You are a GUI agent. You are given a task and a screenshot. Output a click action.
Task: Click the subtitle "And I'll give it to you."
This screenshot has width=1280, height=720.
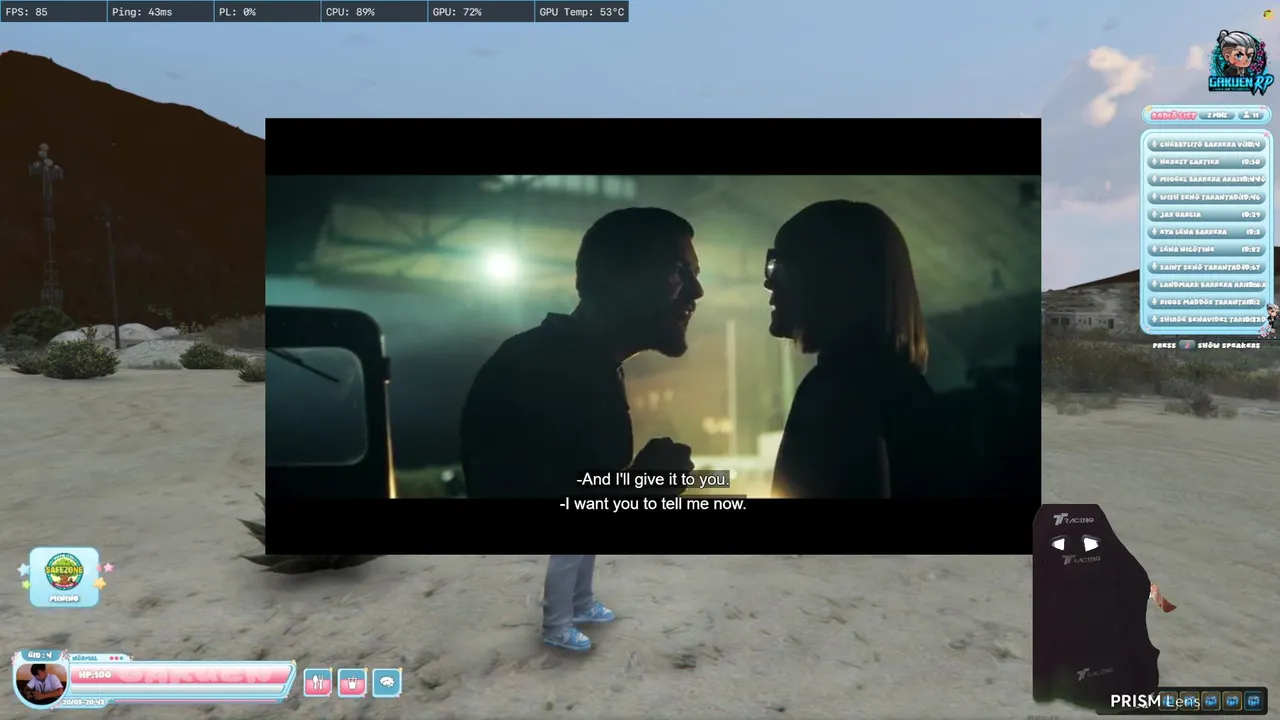(x=653, y=480)
